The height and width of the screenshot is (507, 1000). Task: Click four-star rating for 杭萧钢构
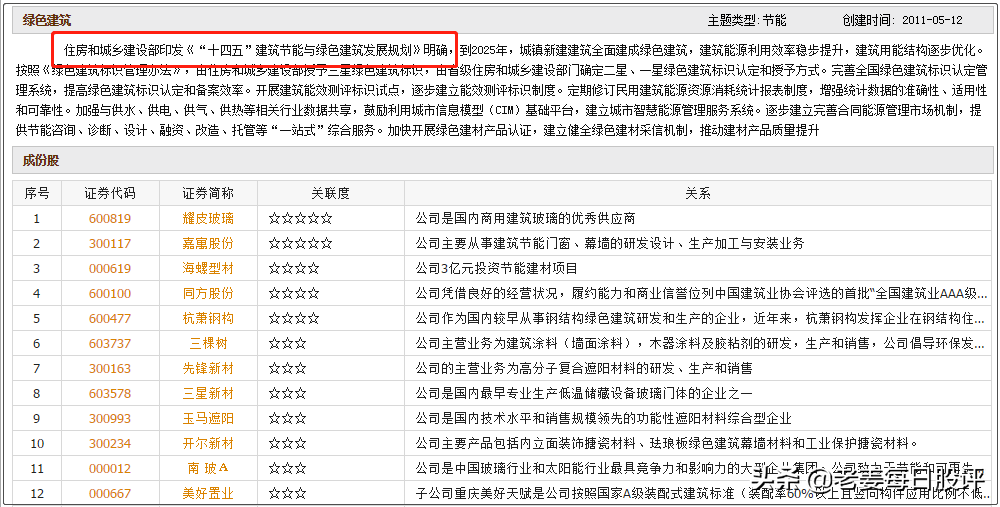coord(294,319)
